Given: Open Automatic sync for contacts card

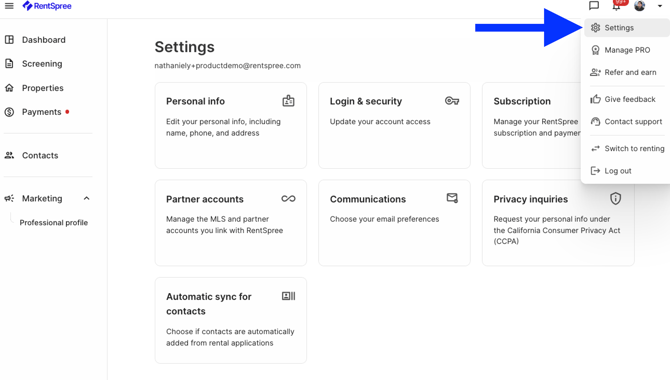Looking at the screenshot, I should pos(231,321).
